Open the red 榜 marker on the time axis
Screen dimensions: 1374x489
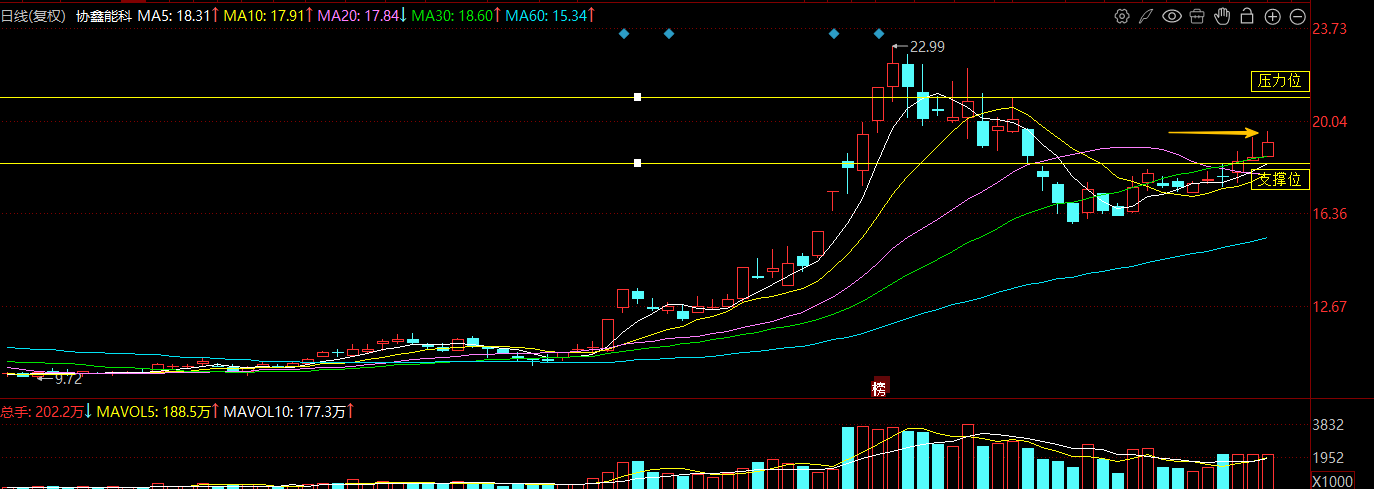pyautogui.click(x=879, y=388)
